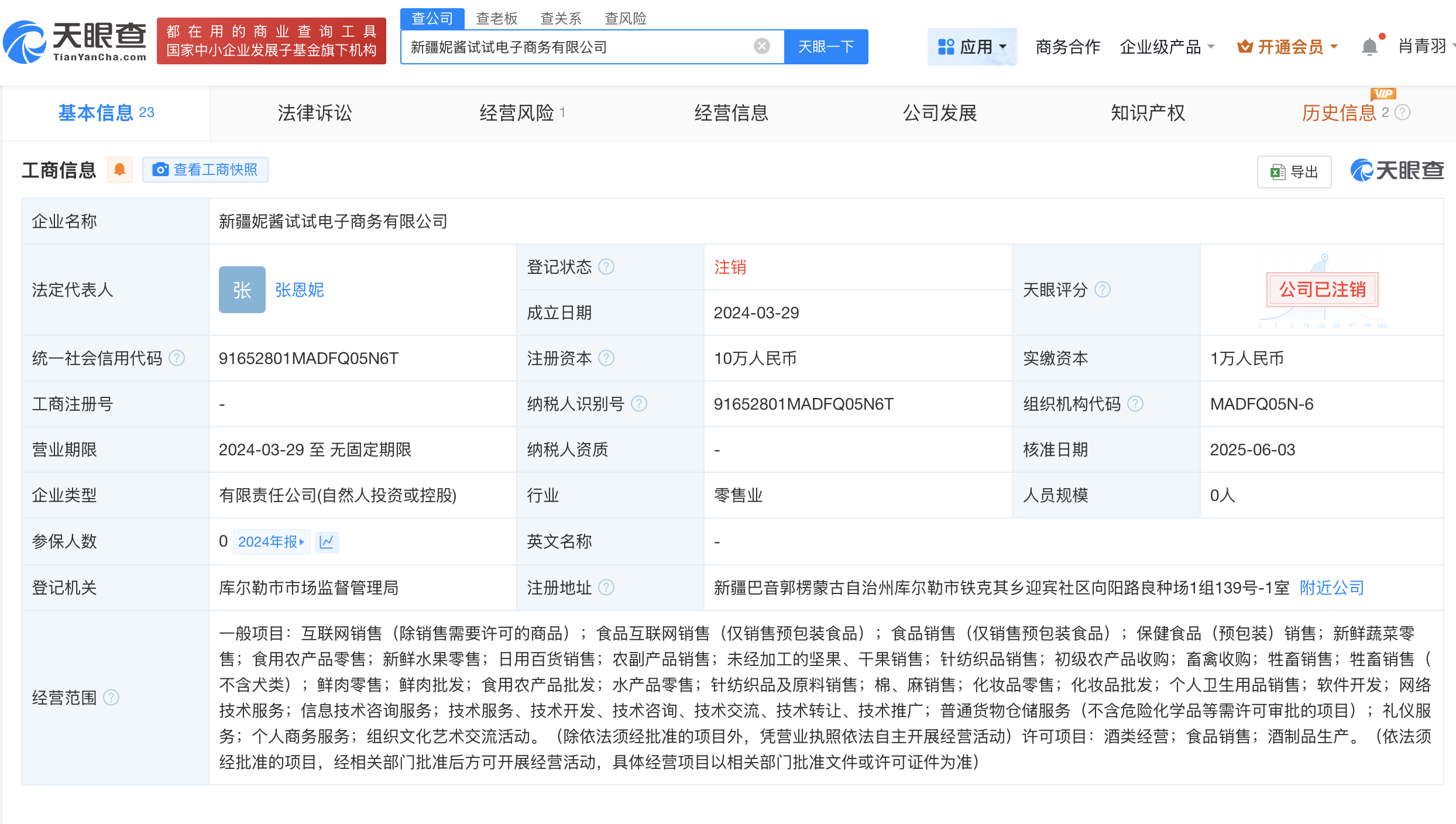This screenshot has width=1456, height=824.
Task: Click help icon next to 天眼评分
Action: coord(1103,290)
